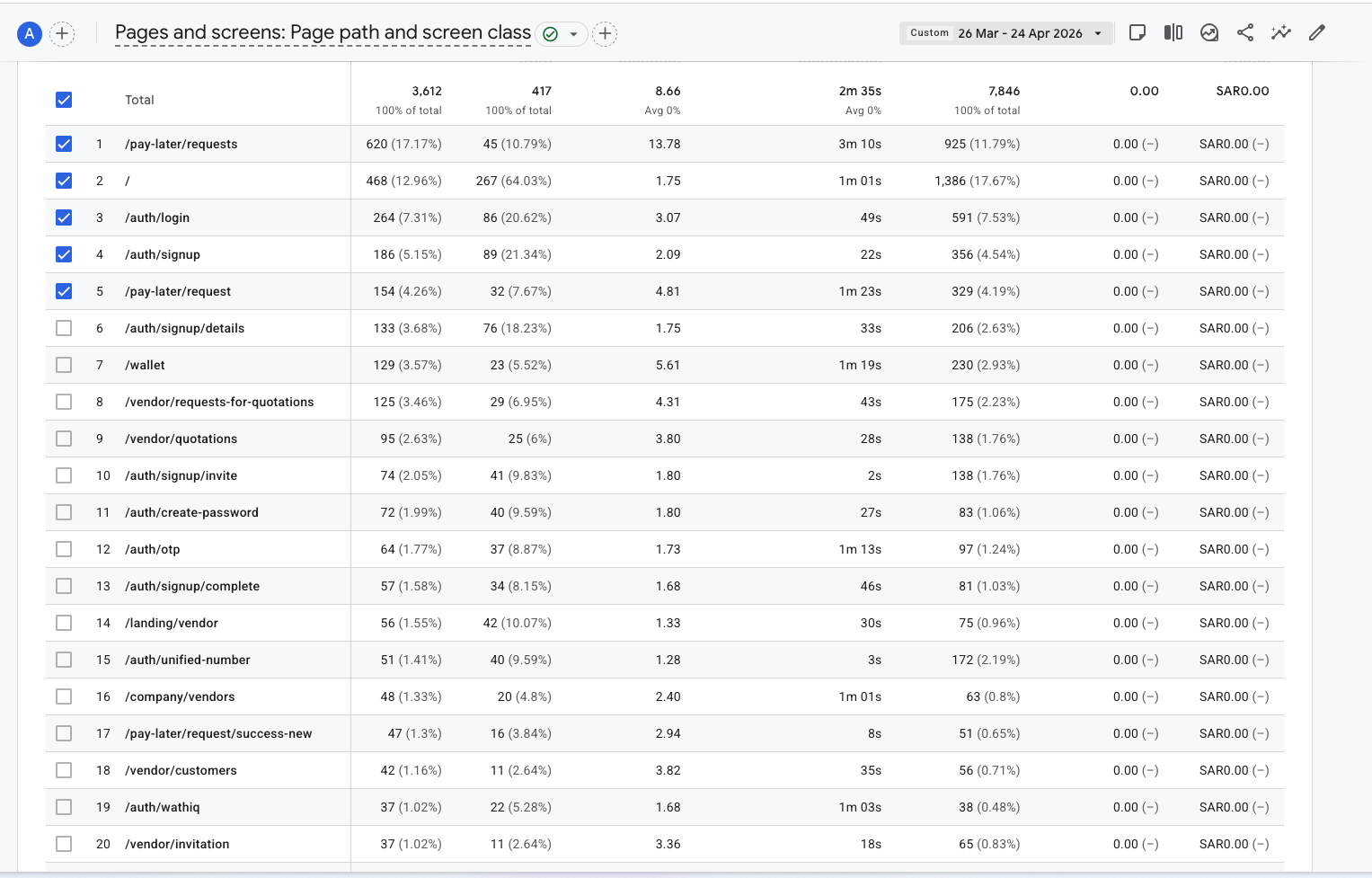Click the 620 (17.17%) views cell

pyautogui.click(x=403, y=144)
